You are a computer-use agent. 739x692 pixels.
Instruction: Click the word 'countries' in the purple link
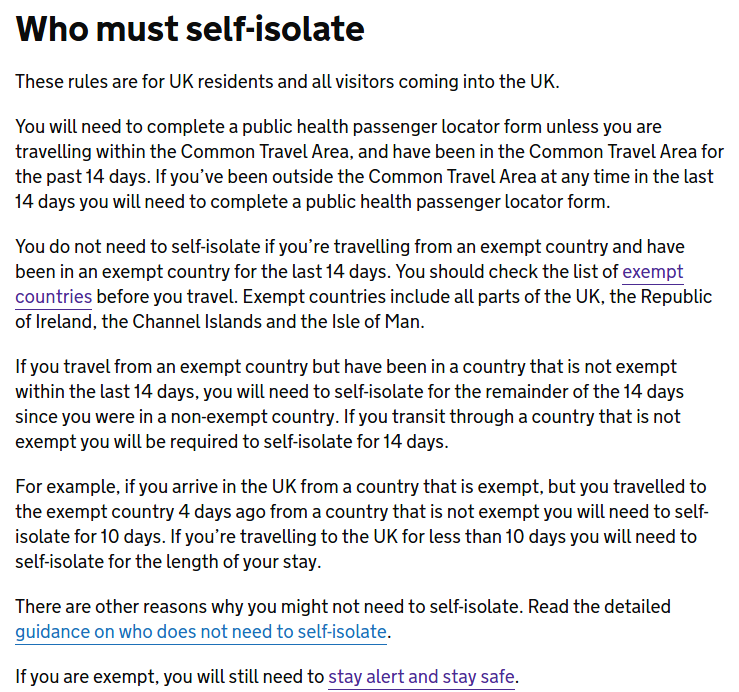coord(53,297)
